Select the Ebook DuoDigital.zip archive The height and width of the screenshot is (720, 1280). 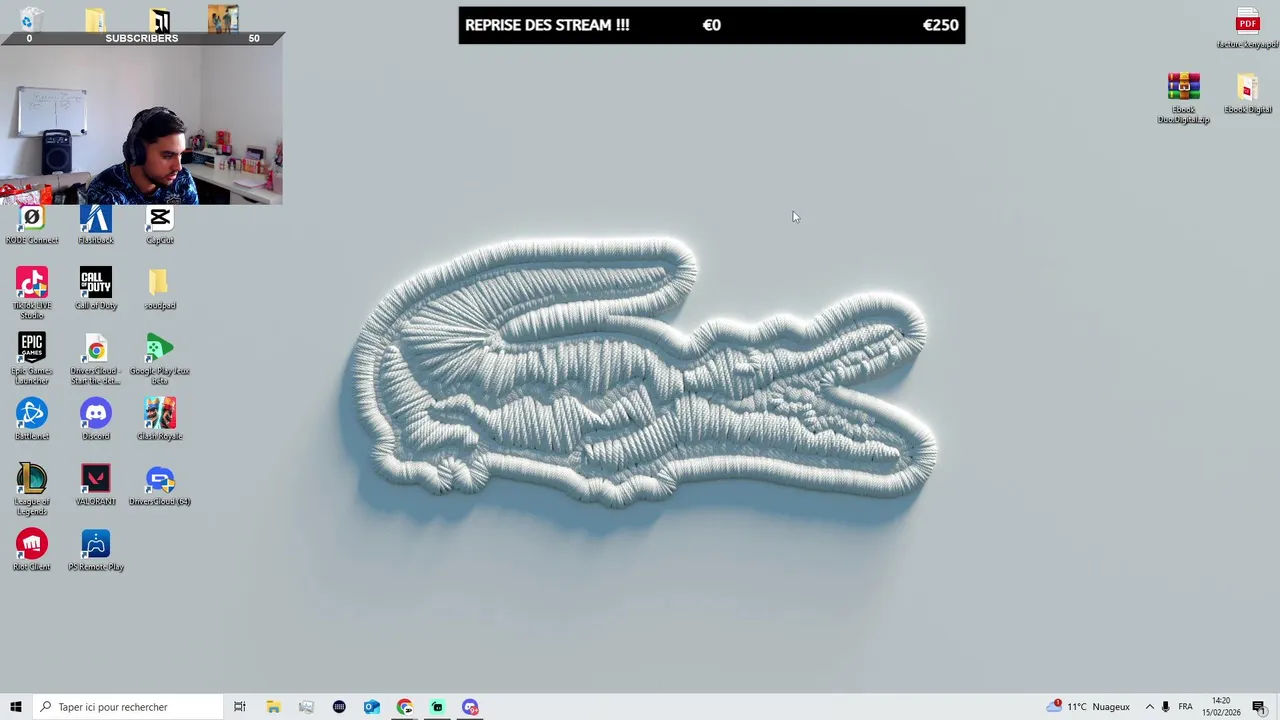click(1184, 98)
